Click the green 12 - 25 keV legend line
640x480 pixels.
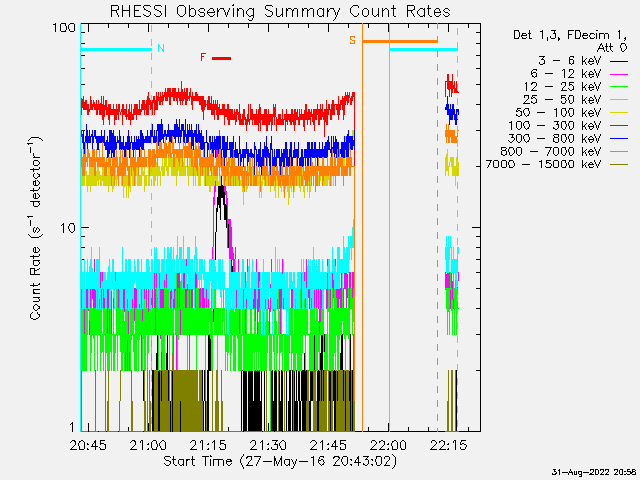619,87
